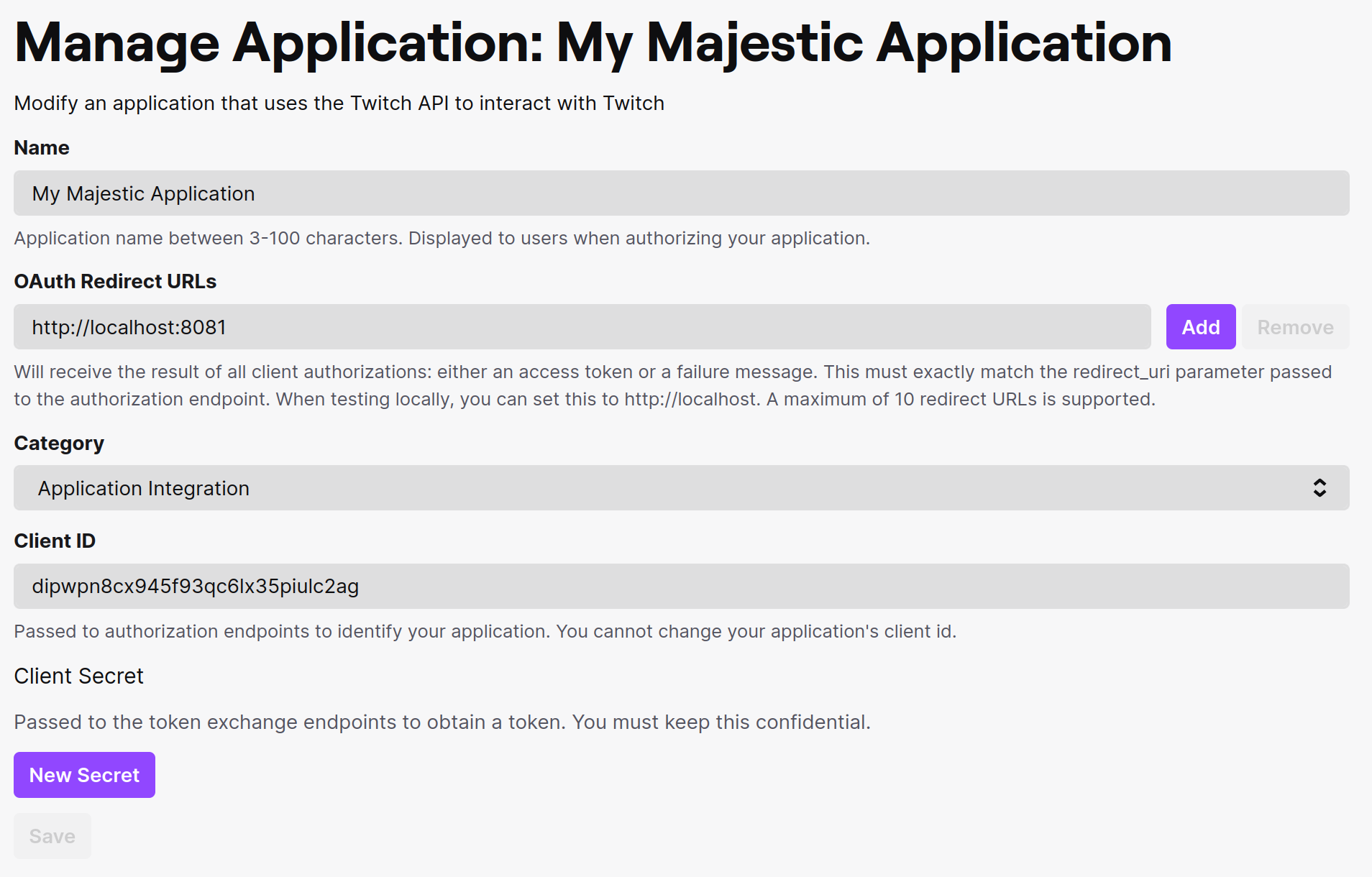Click the 'You must keep this confidential' text
Viewport: 1372px width, 877px height.
pyautogui.click(x=721, y=722)
